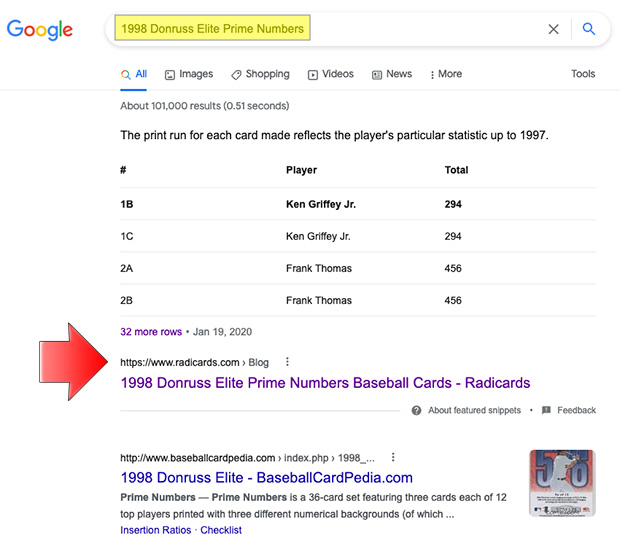Click the radicards.com Blog URL breadcrumb
Image resolution: width=620 pixels, height=546 pixels.
195,363
